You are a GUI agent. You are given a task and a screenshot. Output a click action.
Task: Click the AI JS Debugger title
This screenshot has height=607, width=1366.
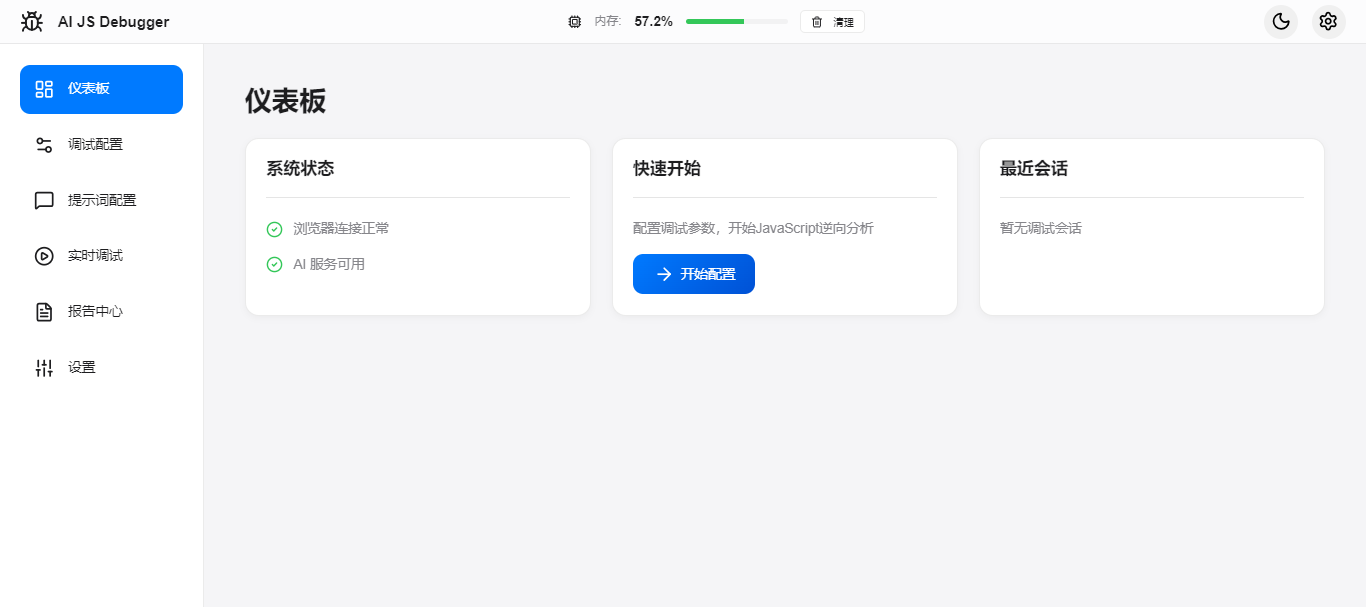pos(113,22)
